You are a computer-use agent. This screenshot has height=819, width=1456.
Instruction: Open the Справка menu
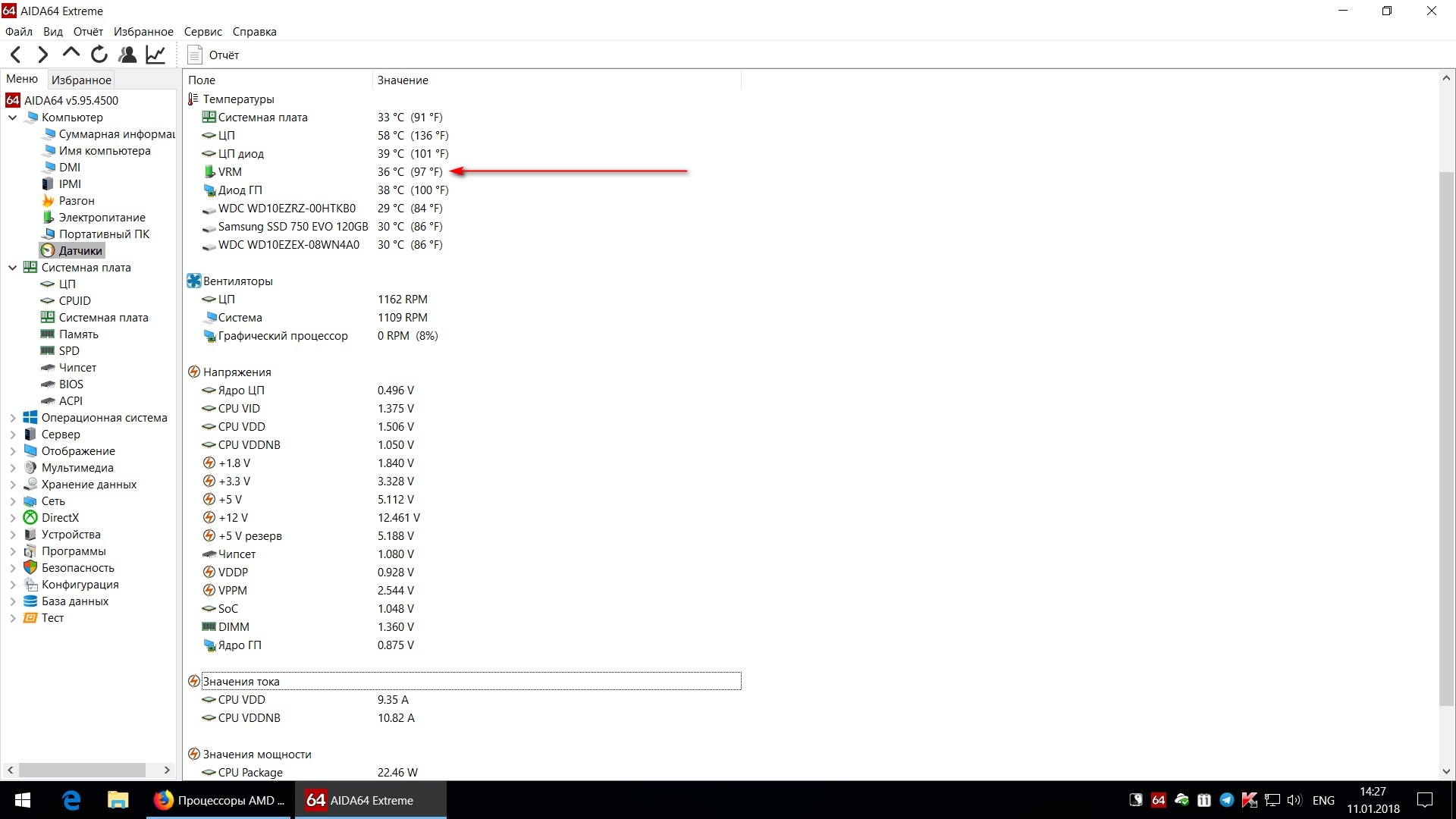coord(254,32)
